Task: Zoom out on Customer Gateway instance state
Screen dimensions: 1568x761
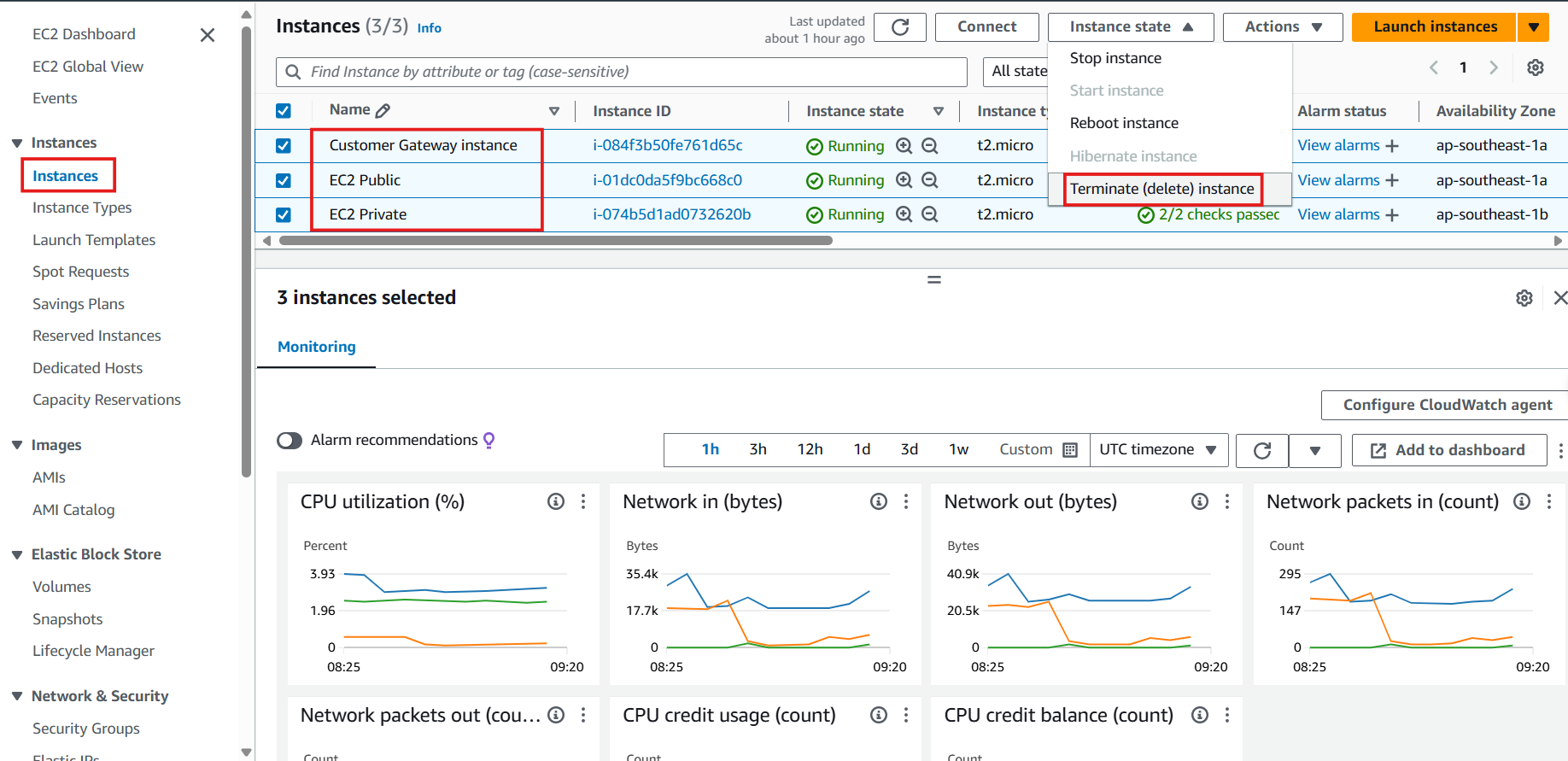Action: (930, 146)
